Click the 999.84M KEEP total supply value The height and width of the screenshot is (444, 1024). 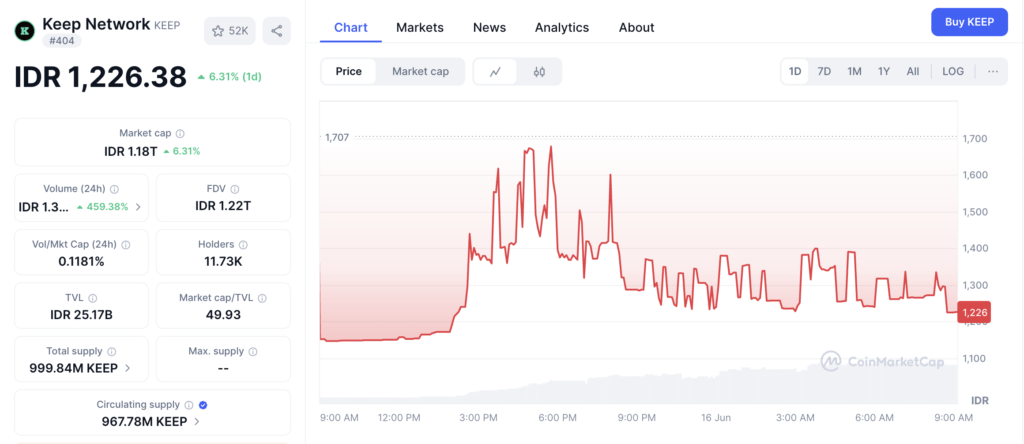74,368
